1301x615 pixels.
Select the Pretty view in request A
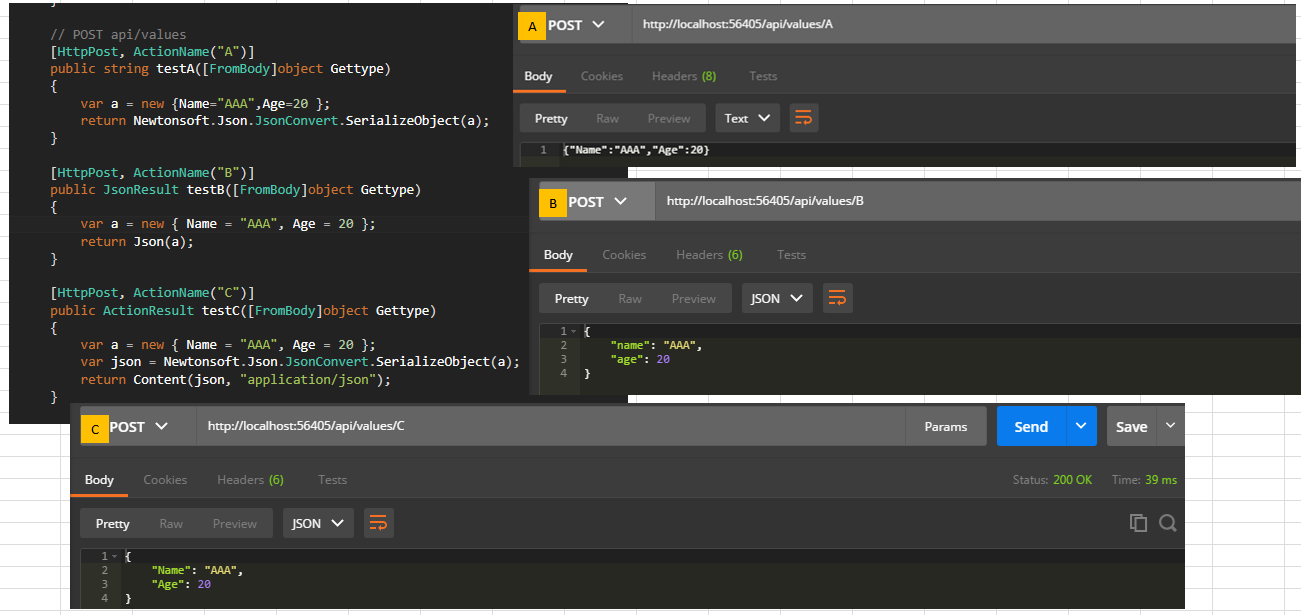coord(551,118)
